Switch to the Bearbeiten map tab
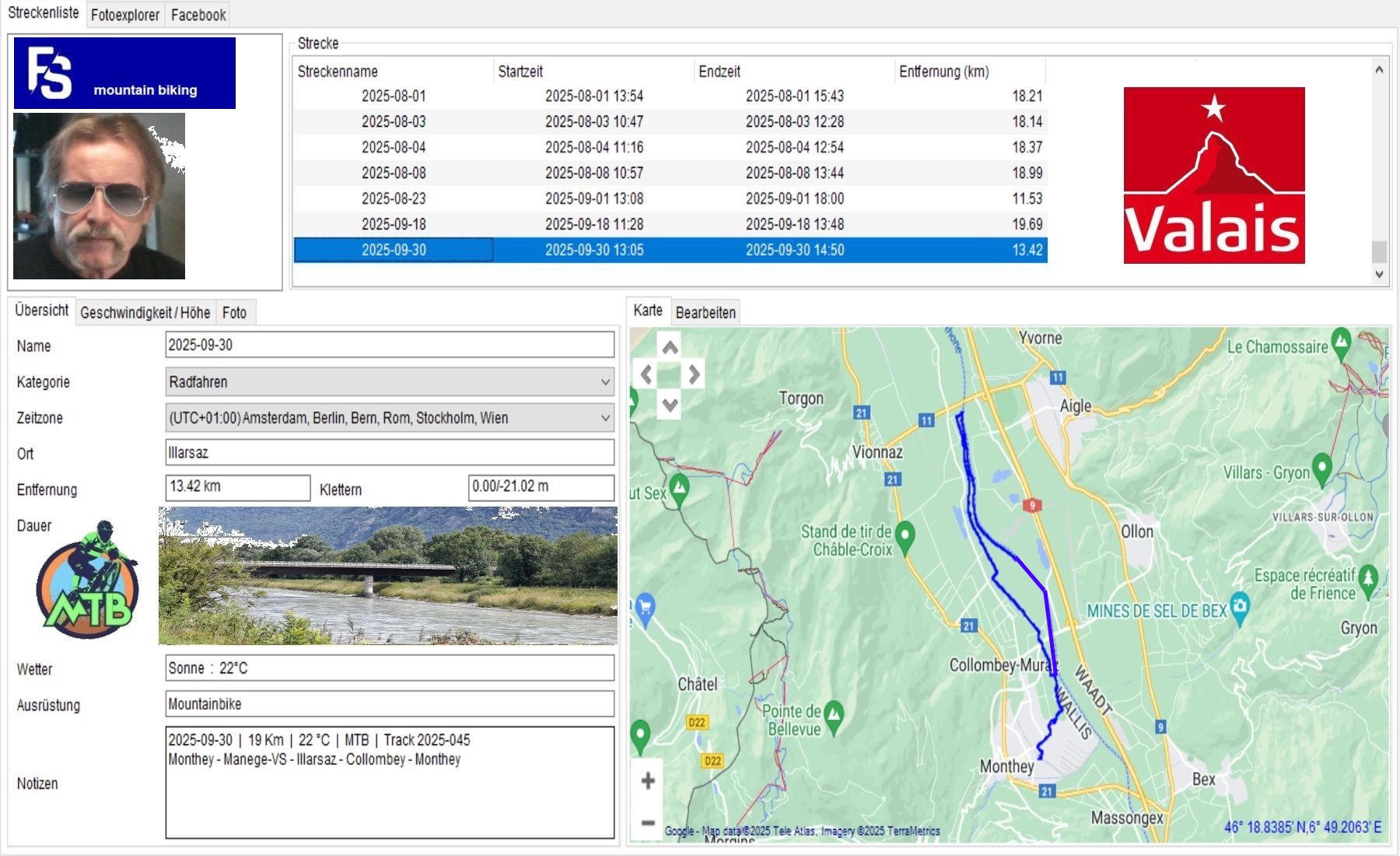The width and height of the screenshot is (1400, 856). click(705, 313)
